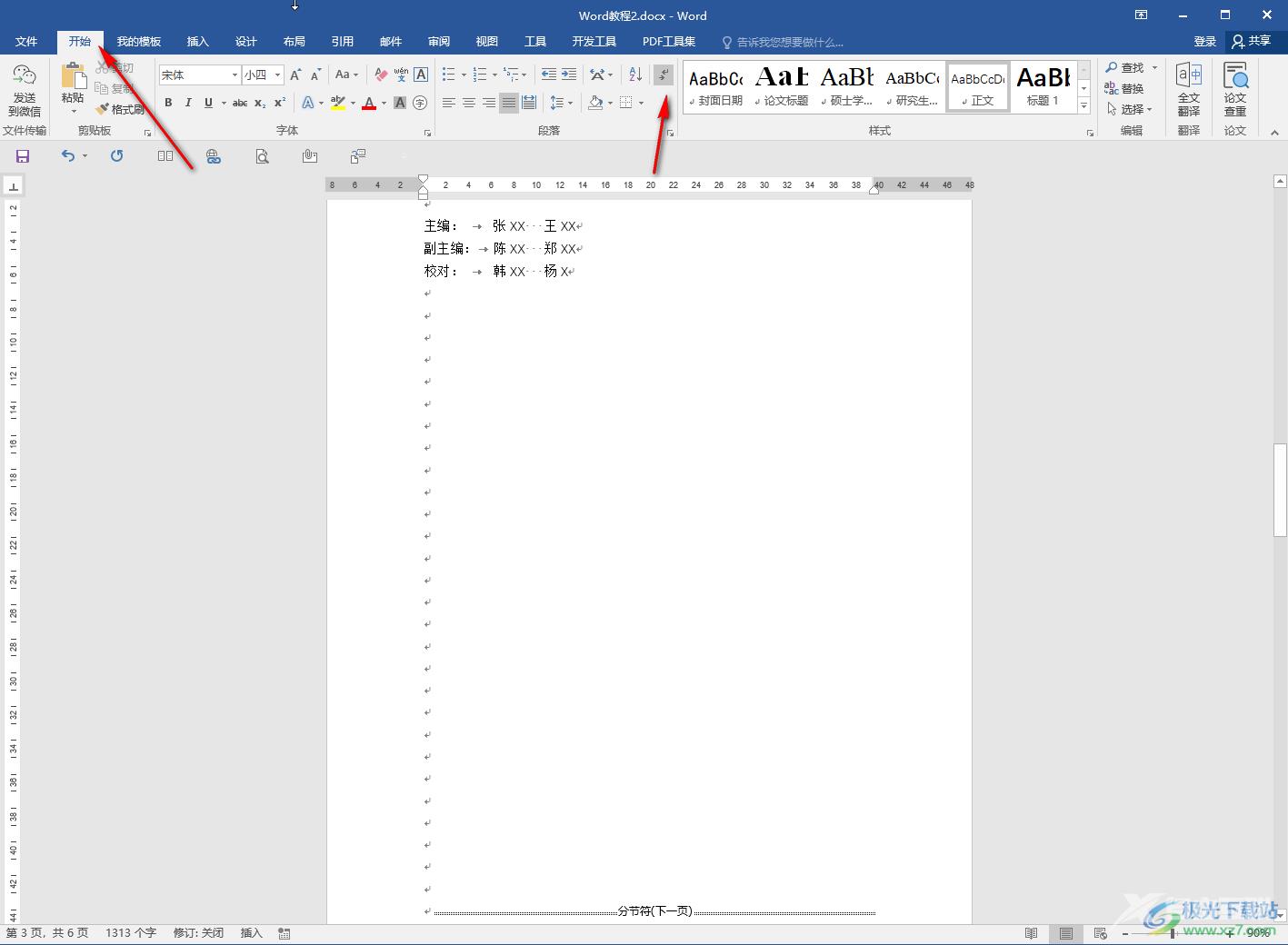Toggle Italic formatting

188,103
